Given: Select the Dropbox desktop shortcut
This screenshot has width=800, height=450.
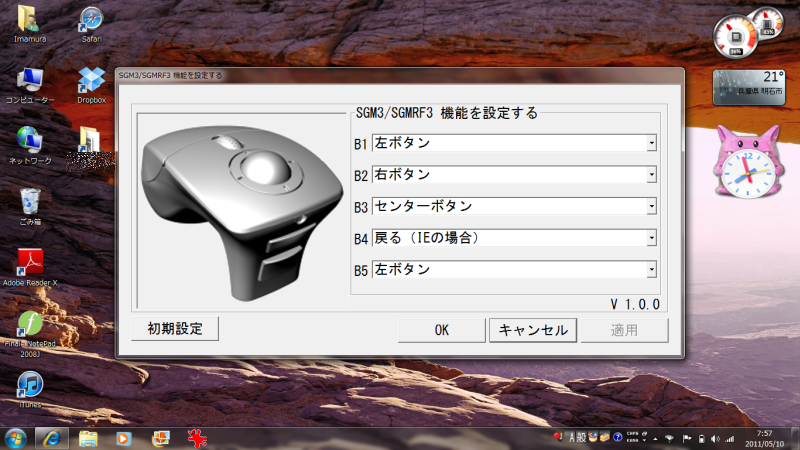Looking at the screenshot, I should (x=91, y=85).
